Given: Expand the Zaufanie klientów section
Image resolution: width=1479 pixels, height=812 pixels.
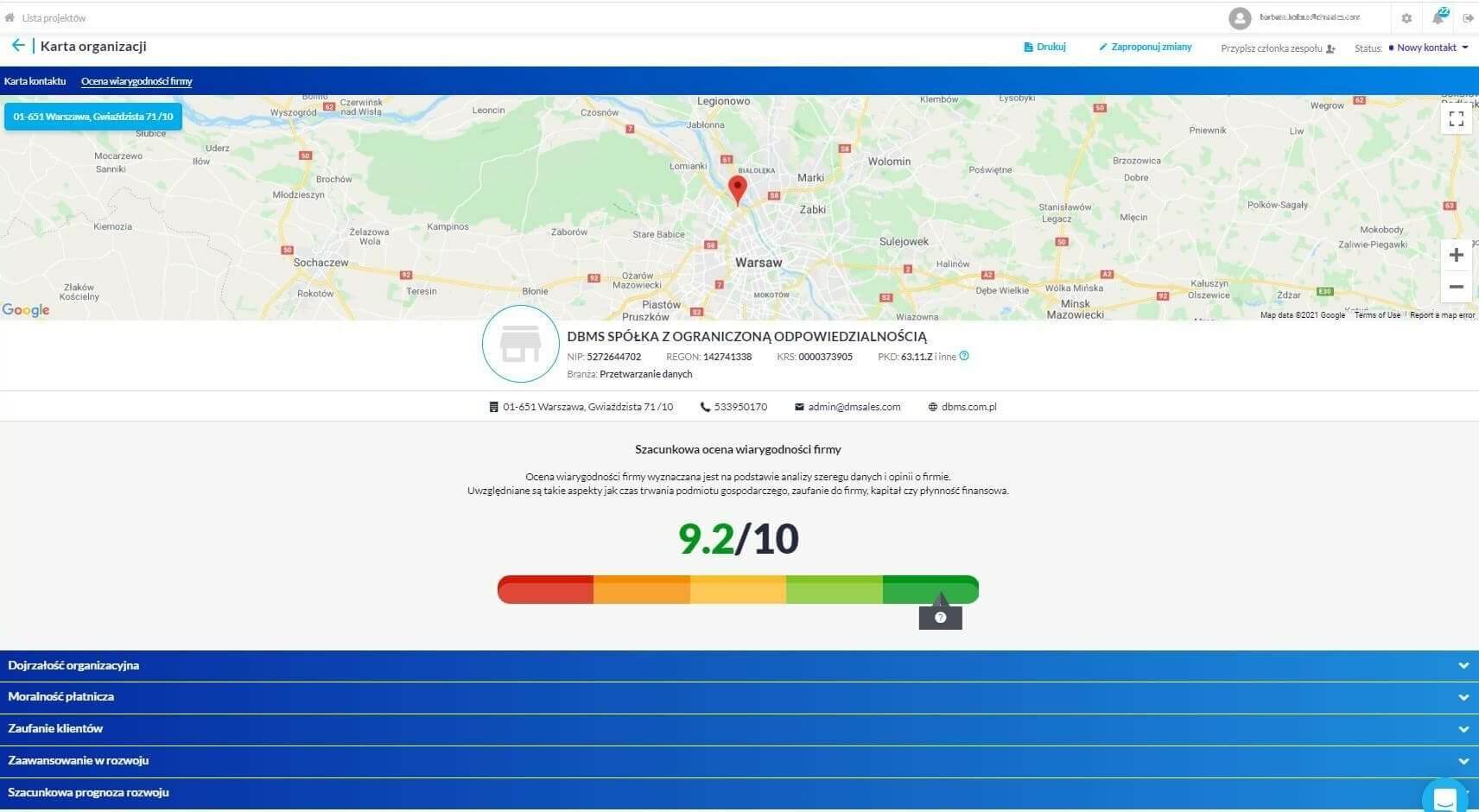Looking at the screenshot, I should click(739, 729).
